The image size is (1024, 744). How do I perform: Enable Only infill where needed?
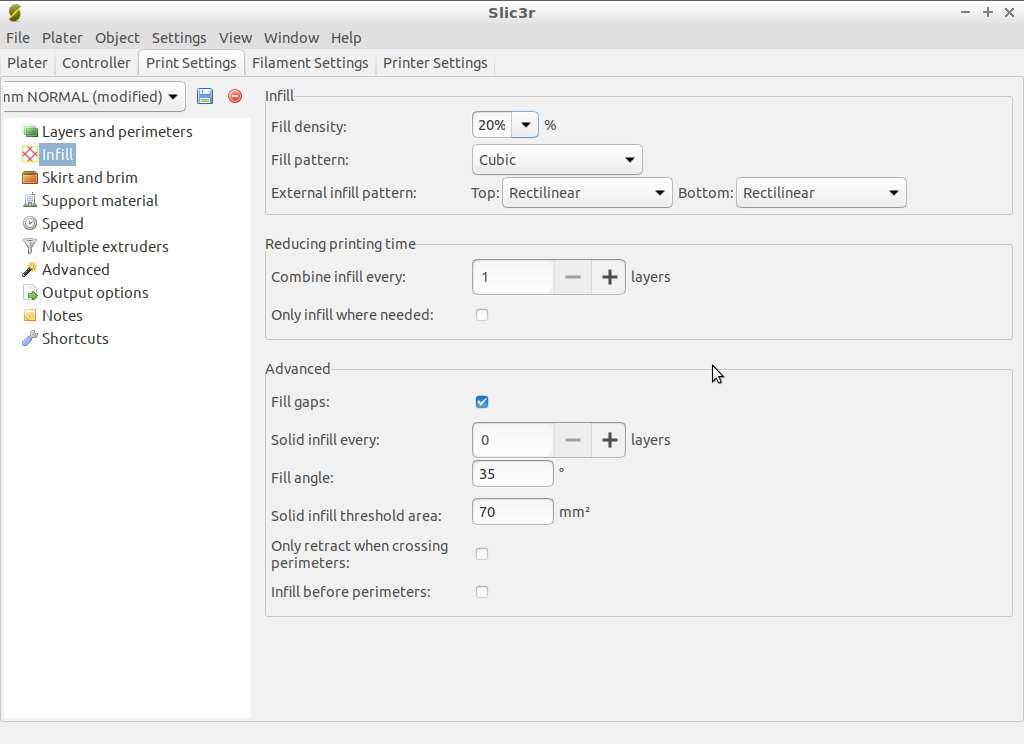pyautogui.click(x=482, y=315)
